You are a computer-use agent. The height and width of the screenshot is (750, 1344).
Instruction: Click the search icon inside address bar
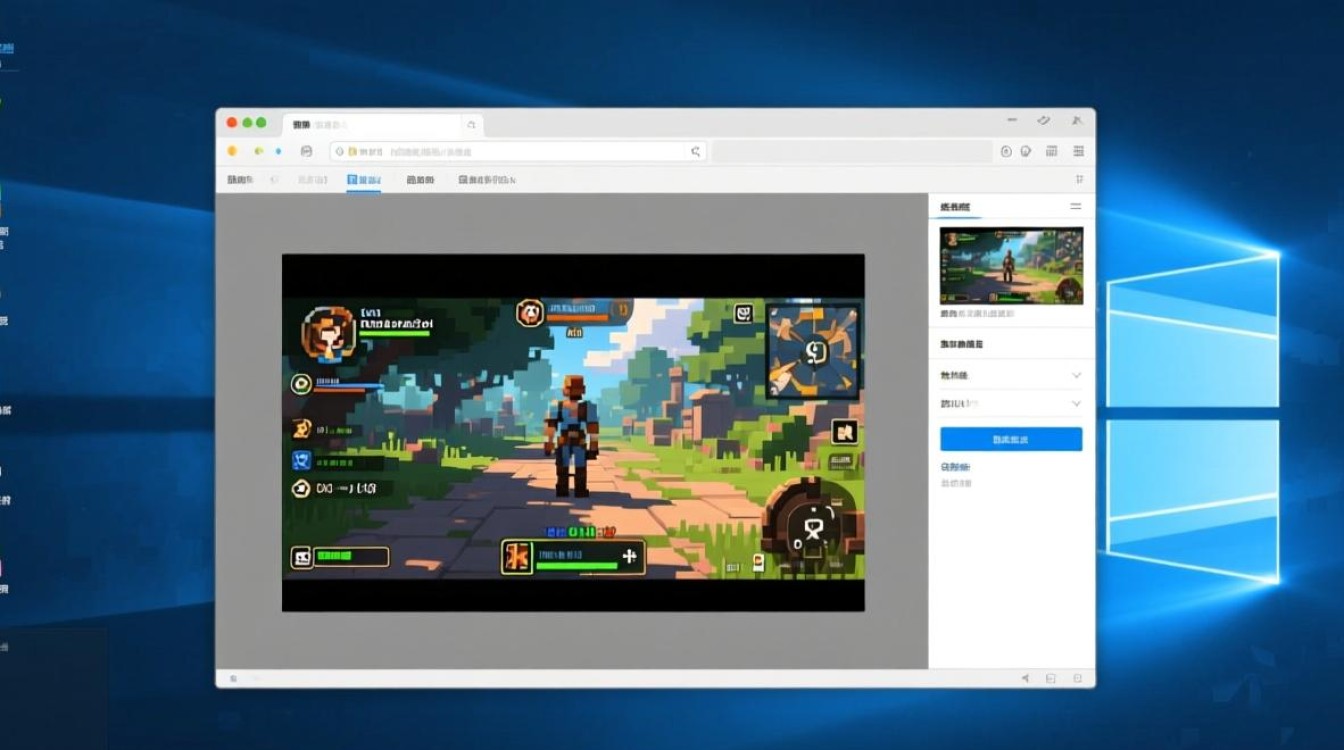(x=695, y=152)
